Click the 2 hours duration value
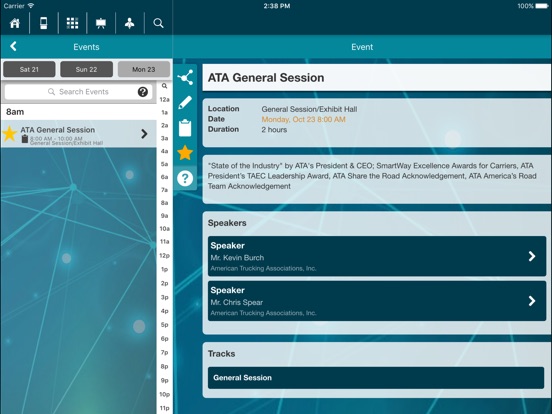This screenshot has width=552, height=414. pos(274,130)
